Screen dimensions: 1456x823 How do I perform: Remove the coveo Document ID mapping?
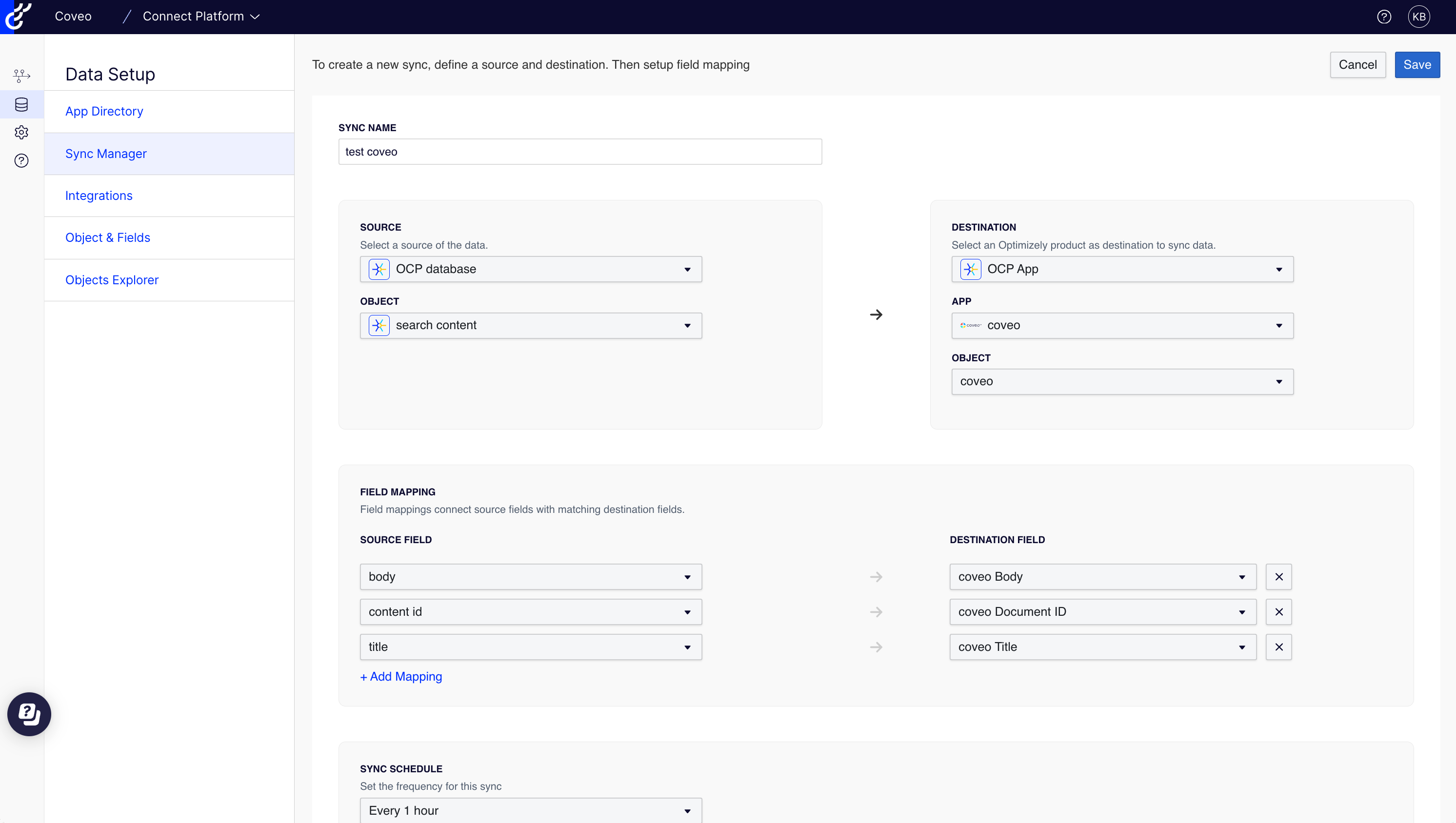(1278, 611)
